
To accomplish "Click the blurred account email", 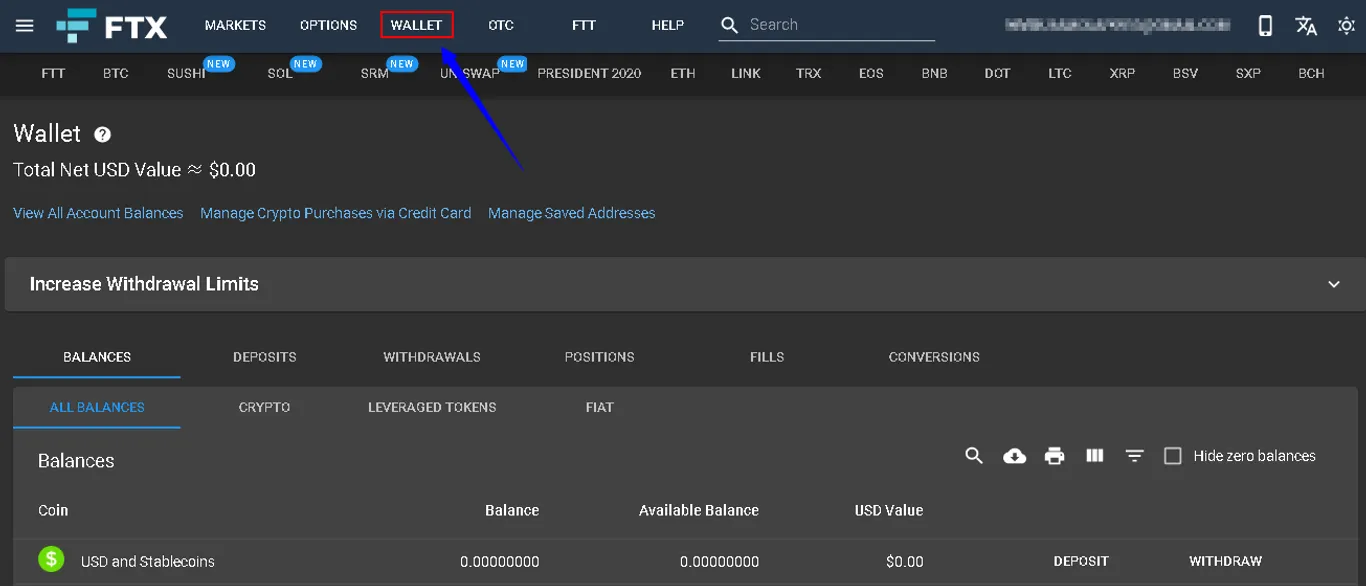I will [1118, 25].
